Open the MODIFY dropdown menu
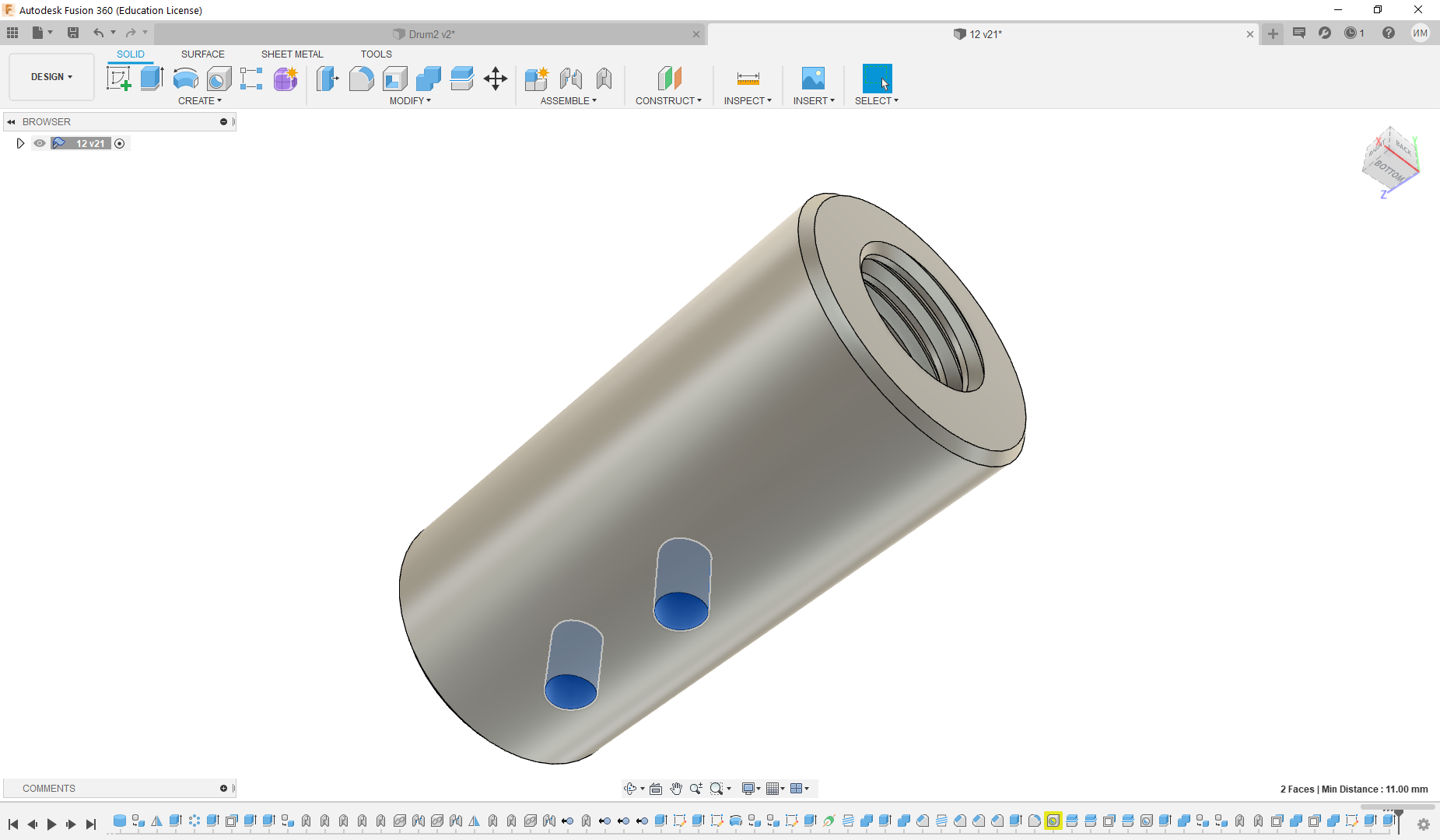This screenshot has width=1440, height=840. point(410,101)
